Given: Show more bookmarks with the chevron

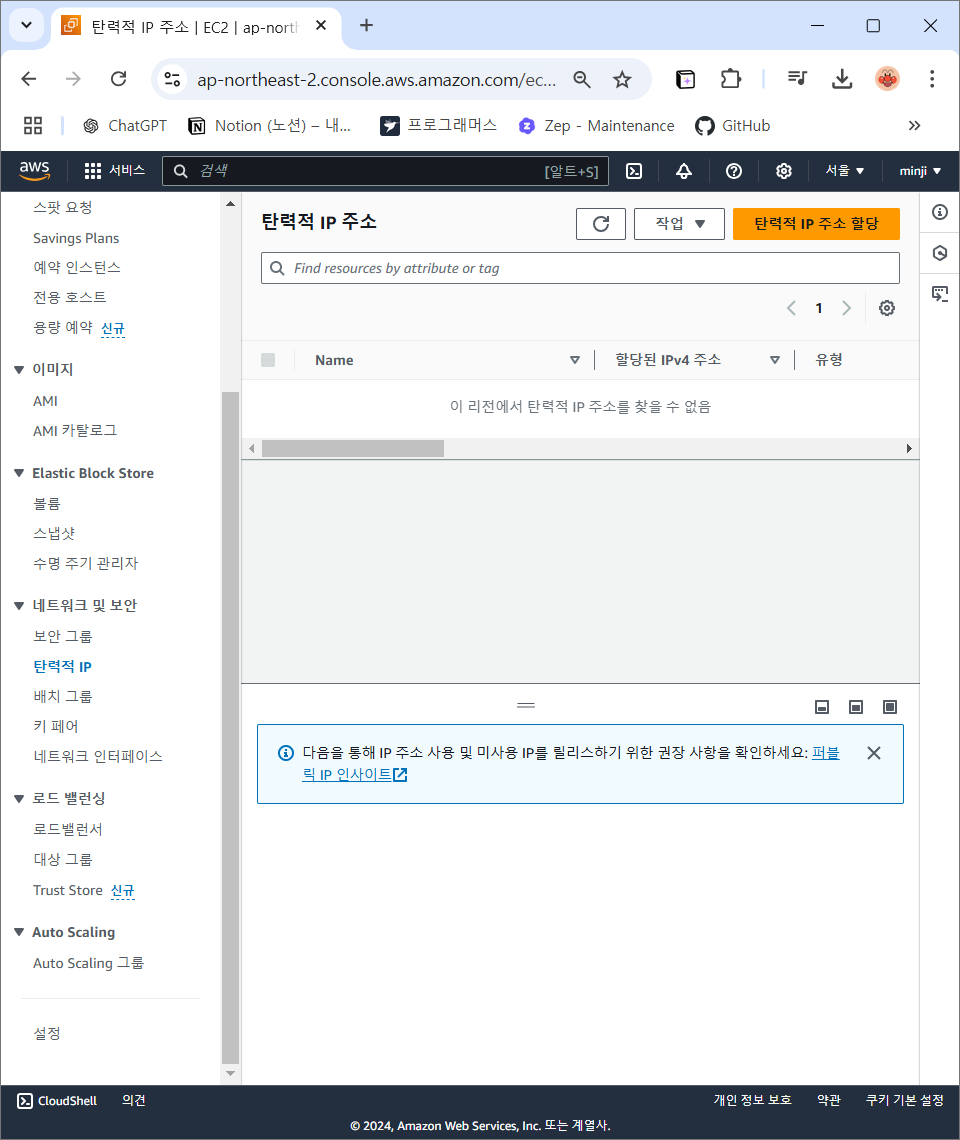Looking at the screenshot, I should tap(914, 126).
